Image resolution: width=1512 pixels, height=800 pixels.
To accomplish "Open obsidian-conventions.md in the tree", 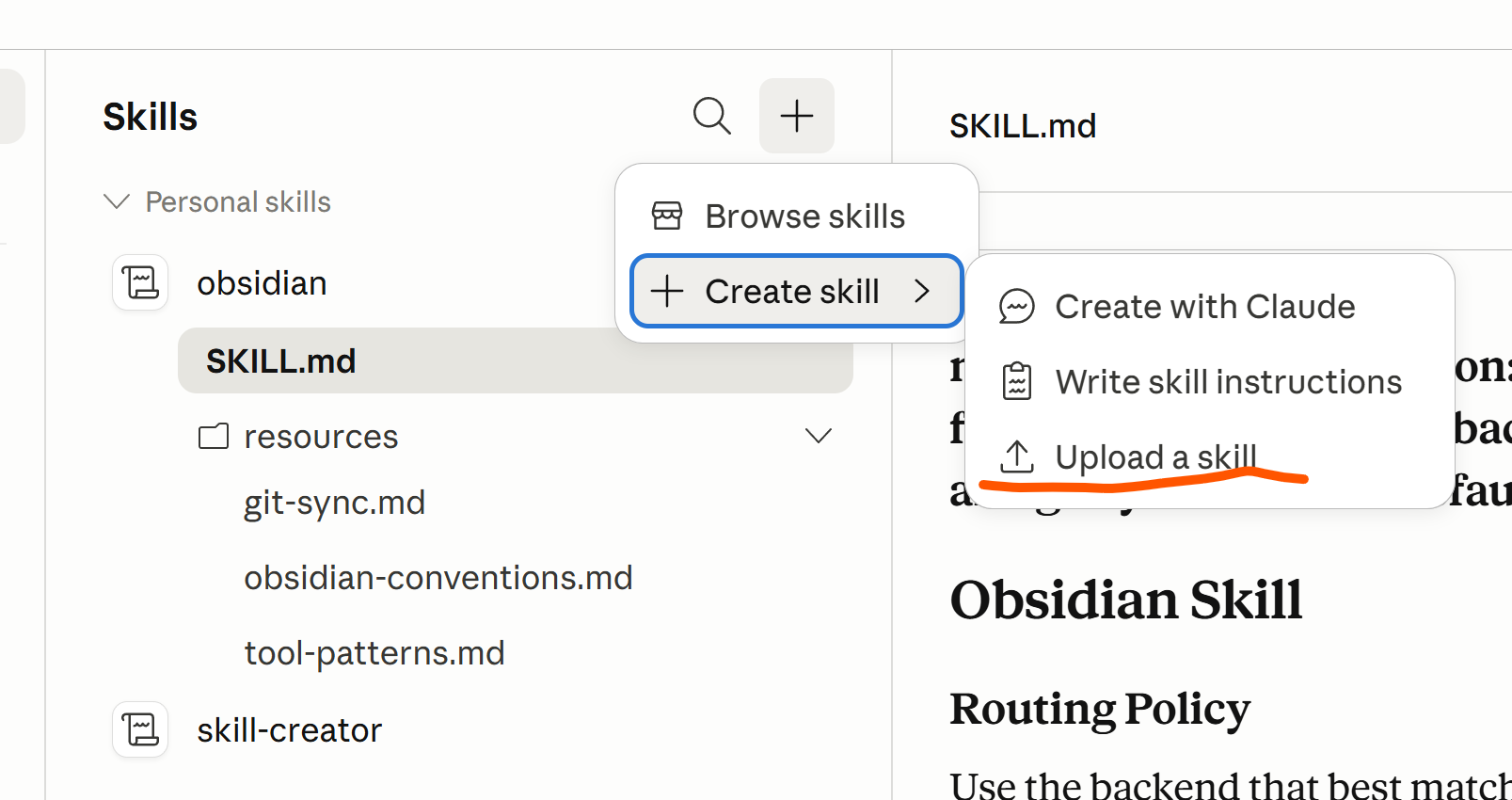I will [438, 578].
